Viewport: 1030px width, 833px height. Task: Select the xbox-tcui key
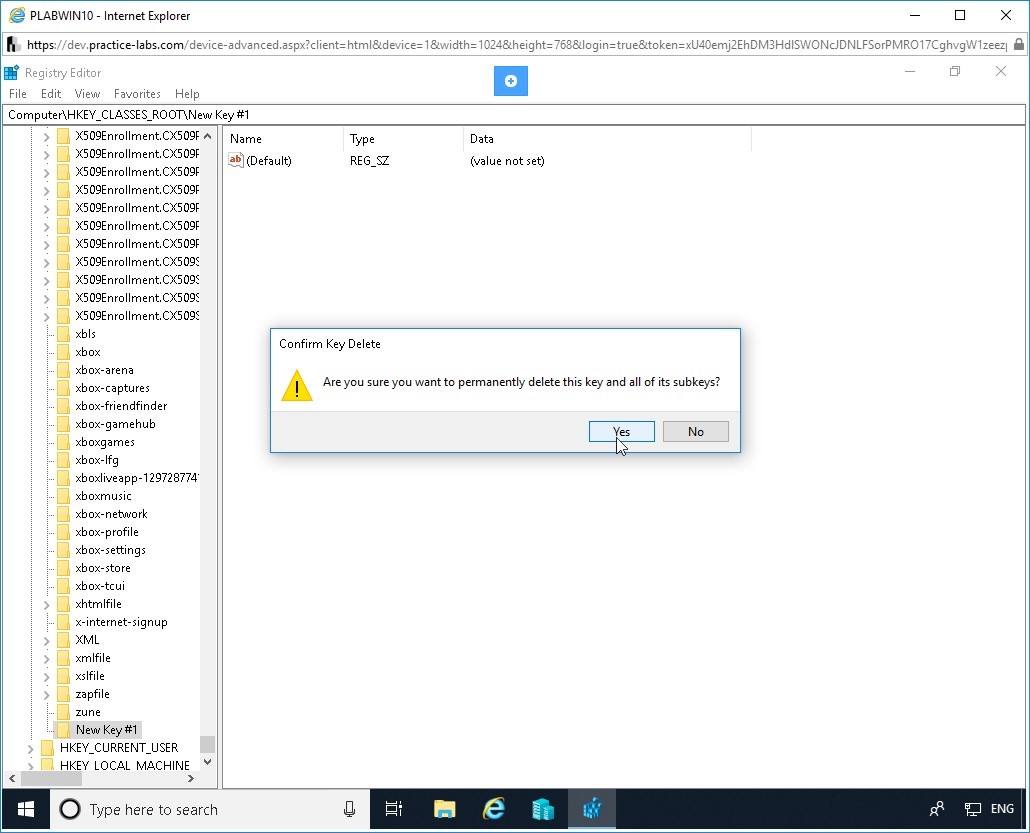point(100,586)
